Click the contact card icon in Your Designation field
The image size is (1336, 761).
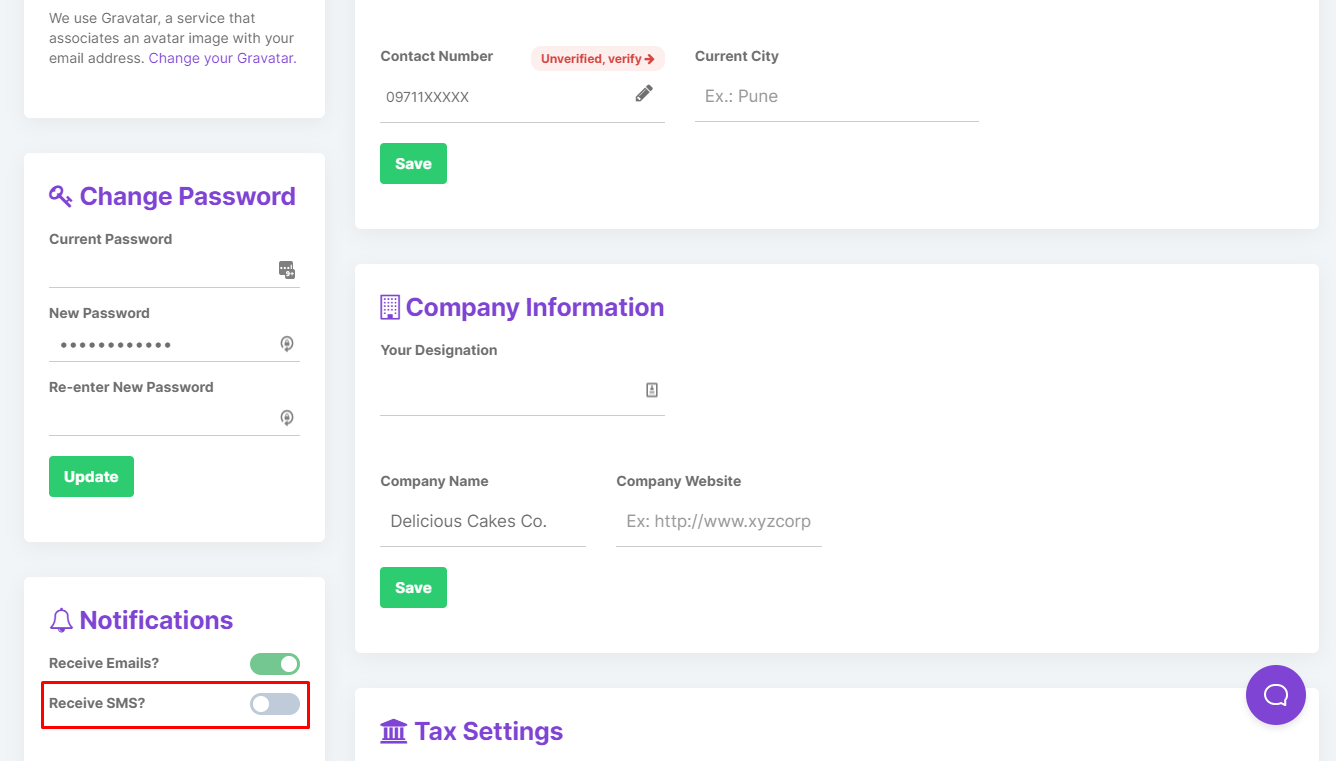tap(652, 390)
